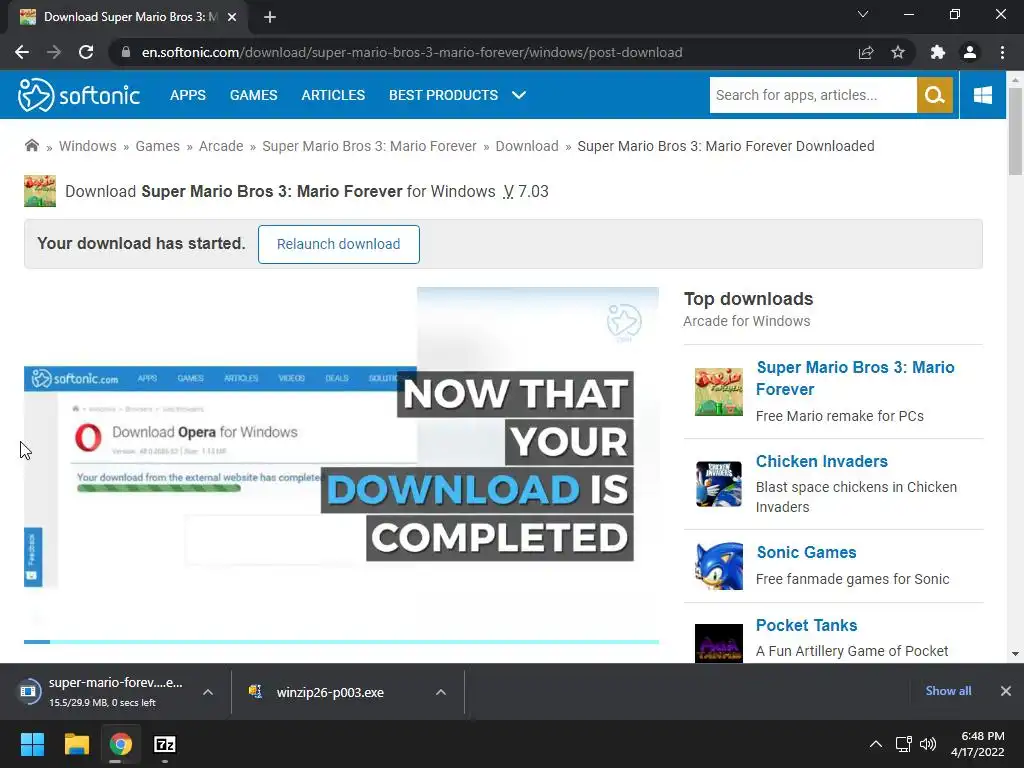Click Chicken Invaders thumbnail
Viewport: 1024px width, 768px height.
(719, 485)
